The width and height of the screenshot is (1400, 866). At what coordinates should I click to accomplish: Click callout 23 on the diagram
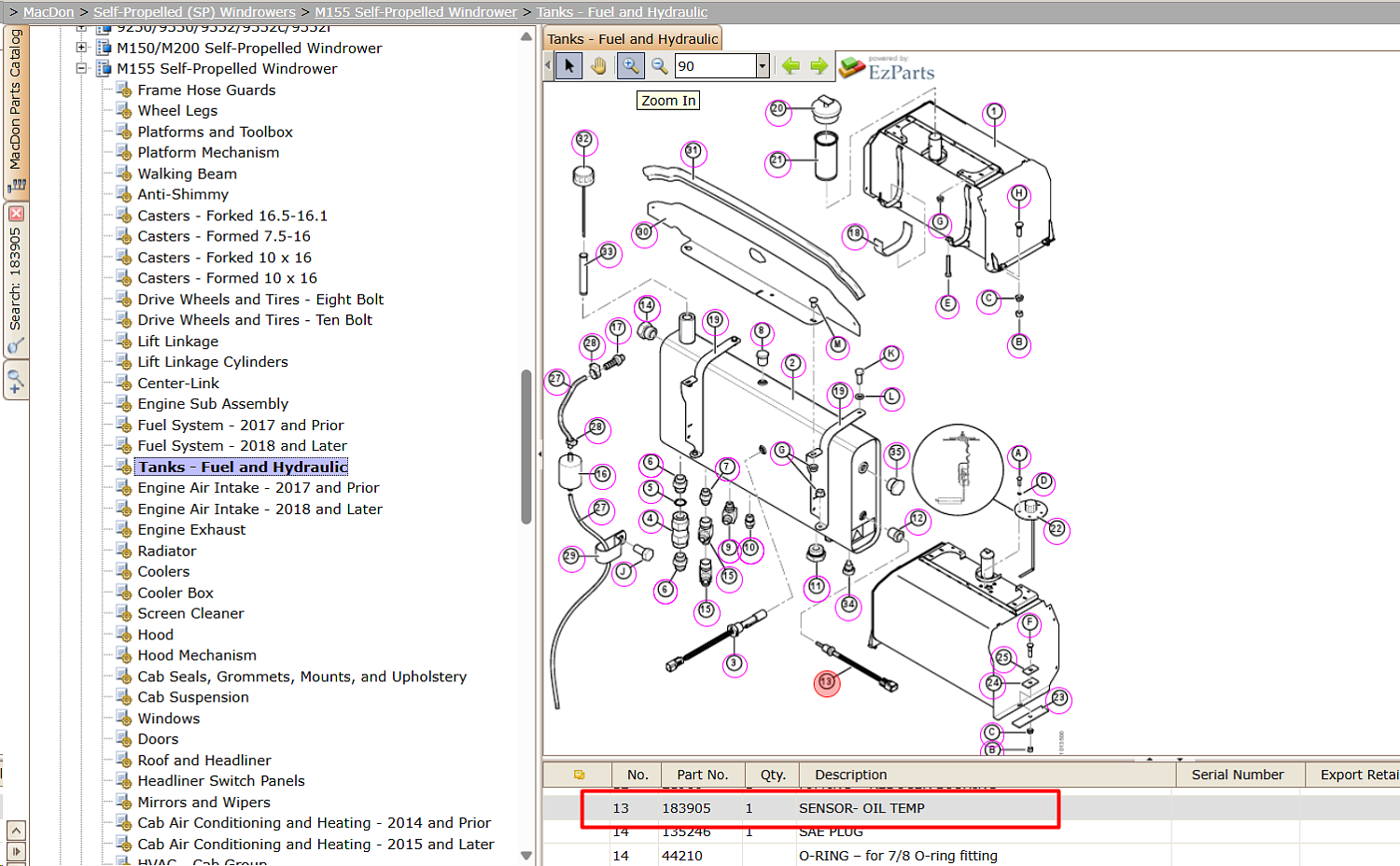(x=1059, y=698)
